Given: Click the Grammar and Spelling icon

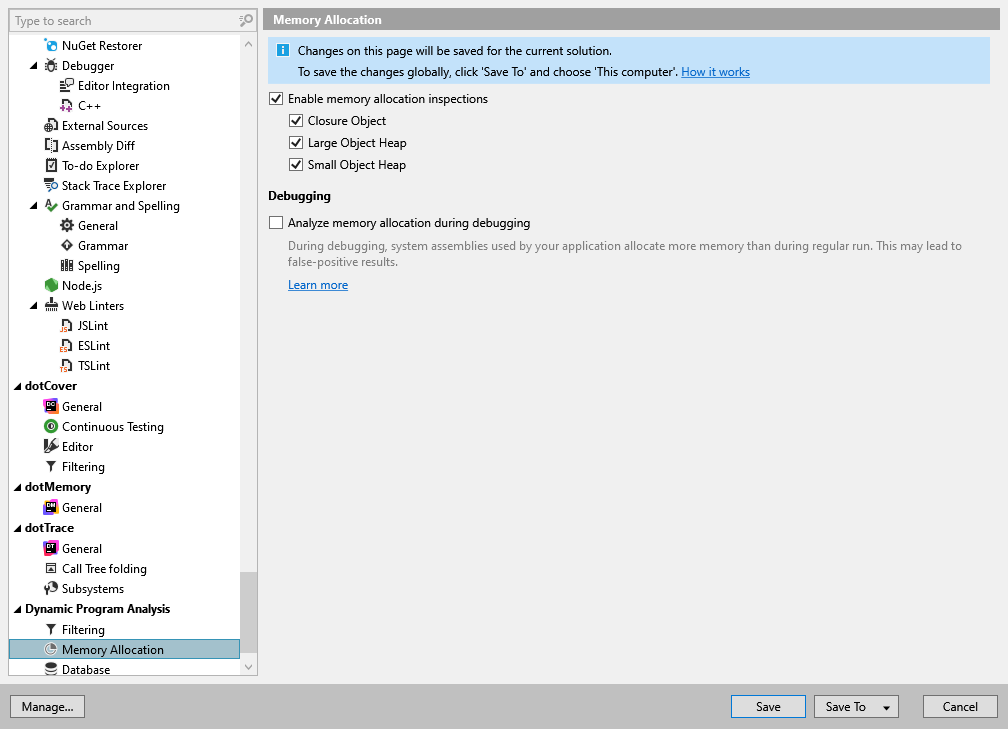Looking at the screenshot, I should click(51, 206).
